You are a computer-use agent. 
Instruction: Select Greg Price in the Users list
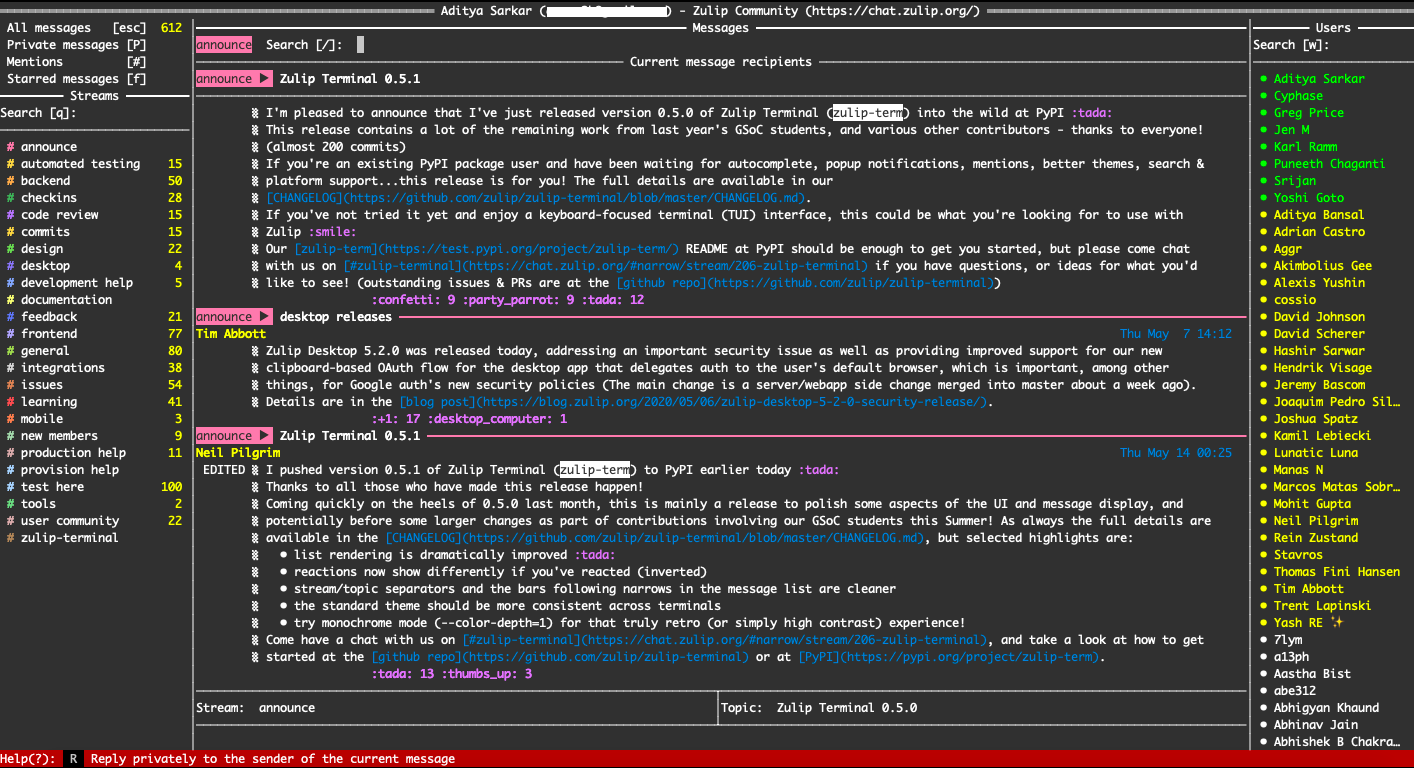point(1309,113)
